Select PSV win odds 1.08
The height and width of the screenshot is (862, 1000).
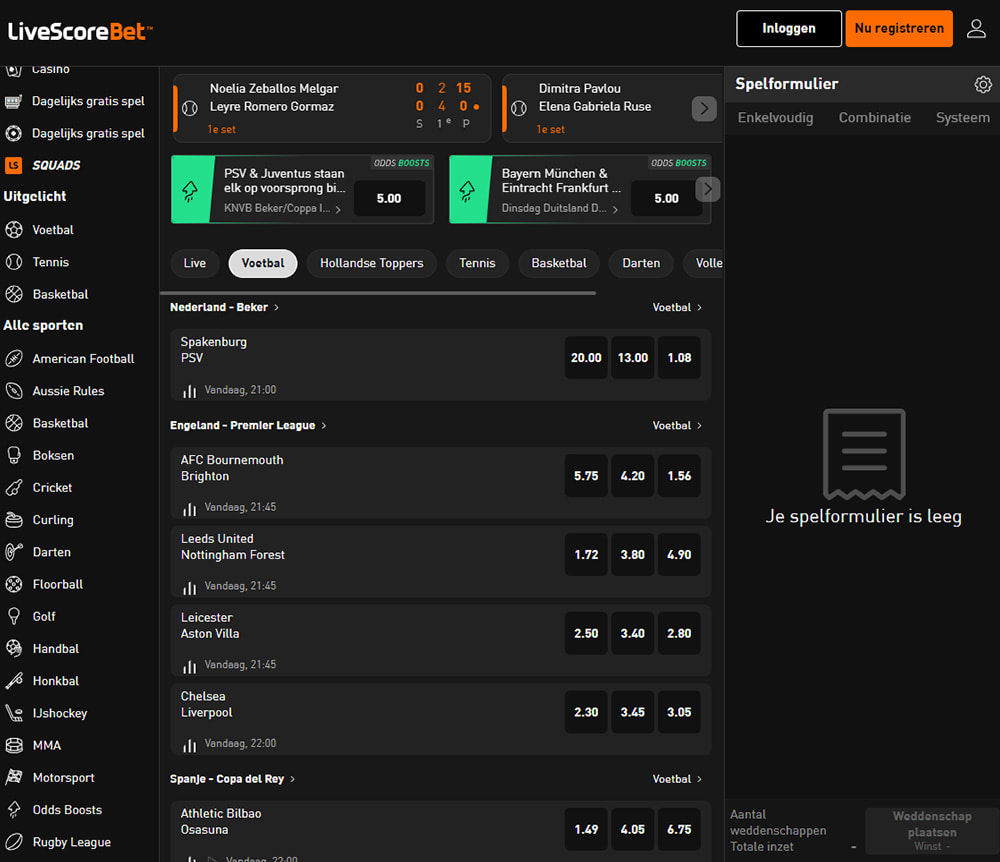click(x=679, y=358)
